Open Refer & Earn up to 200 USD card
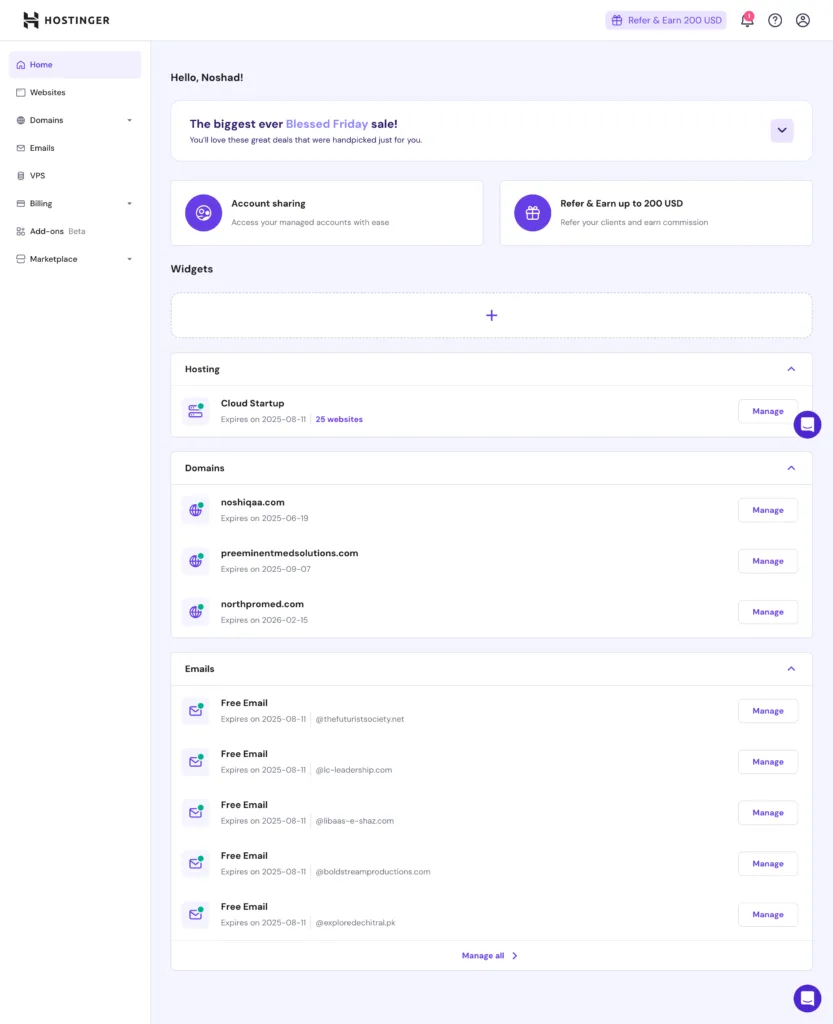Viewport: 833px width, 1024px height. [x=656, y=213]
